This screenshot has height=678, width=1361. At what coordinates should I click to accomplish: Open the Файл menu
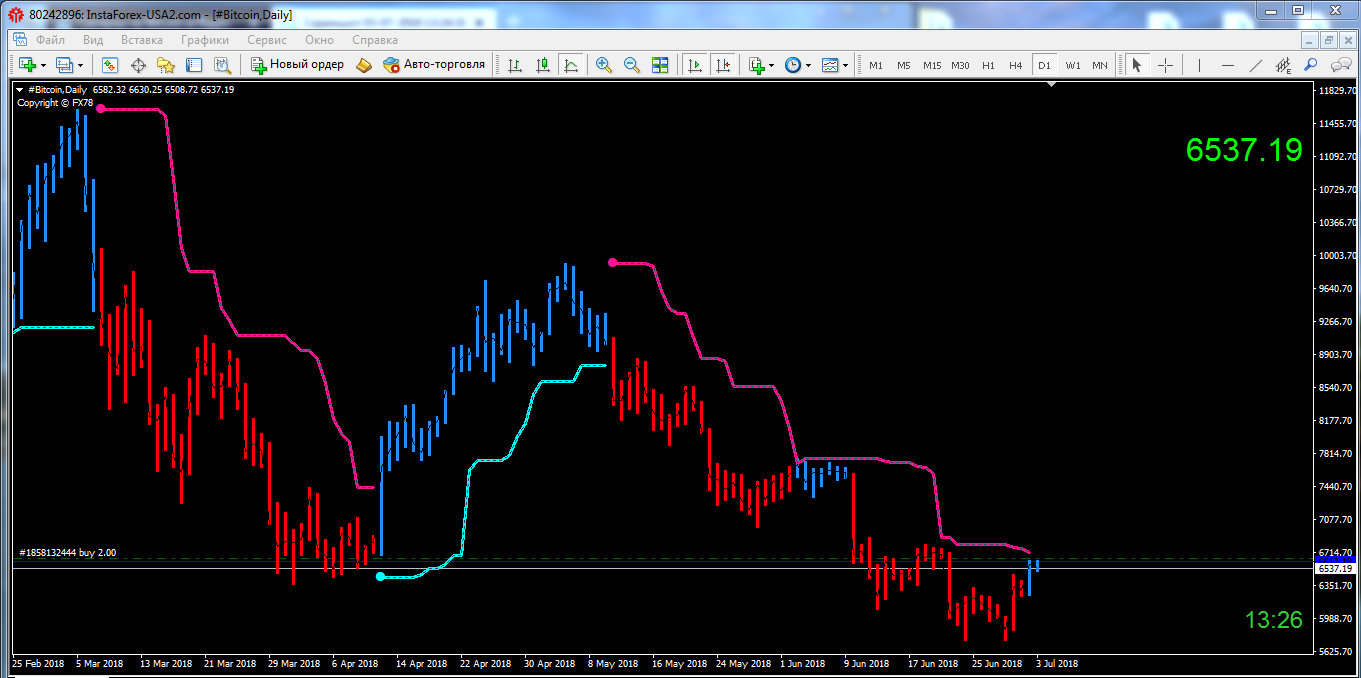[x=51, y=40]
